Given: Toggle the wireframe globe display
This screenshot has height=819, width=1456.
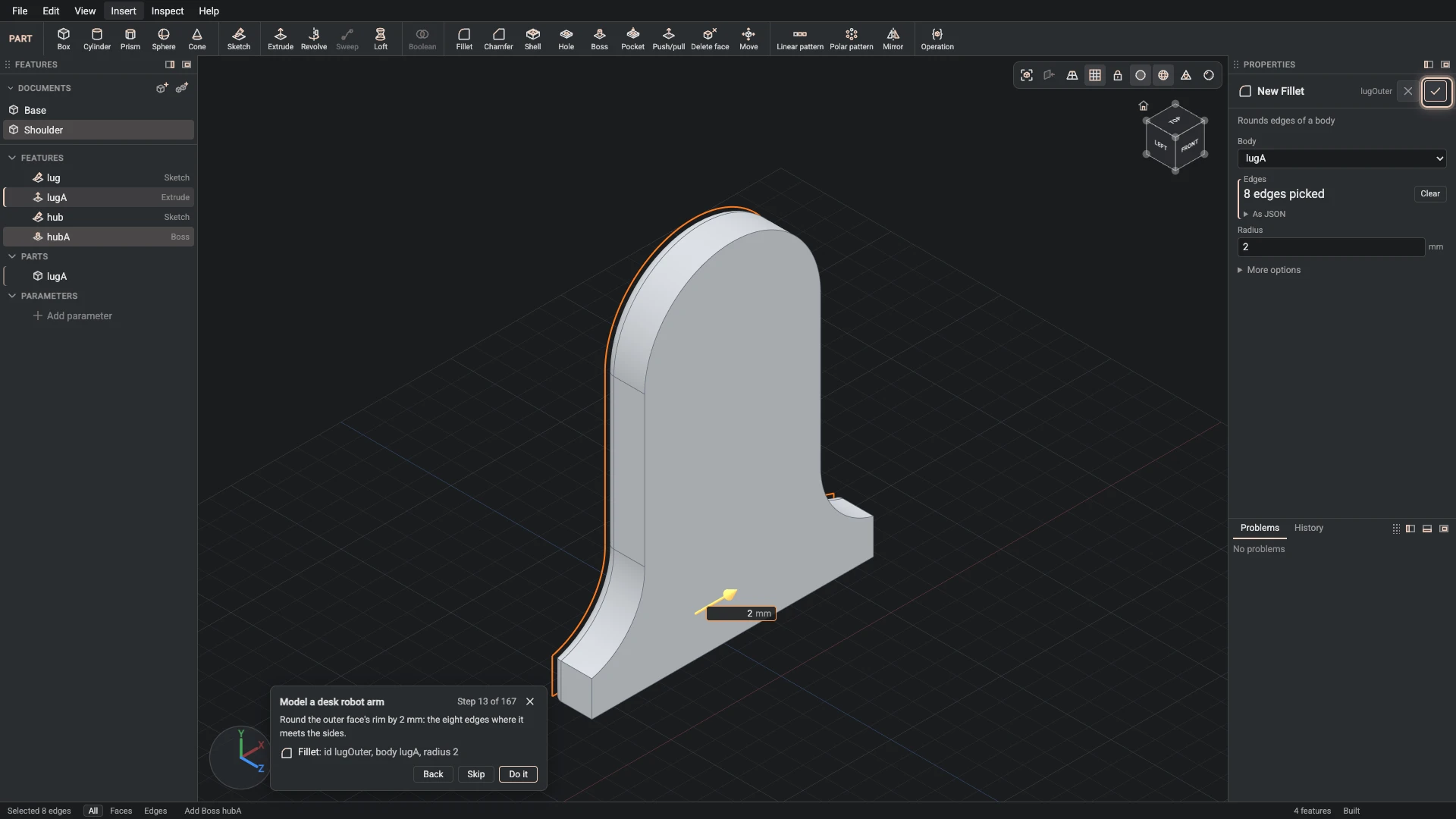Looking at the screenshot, I should 1163,75.
